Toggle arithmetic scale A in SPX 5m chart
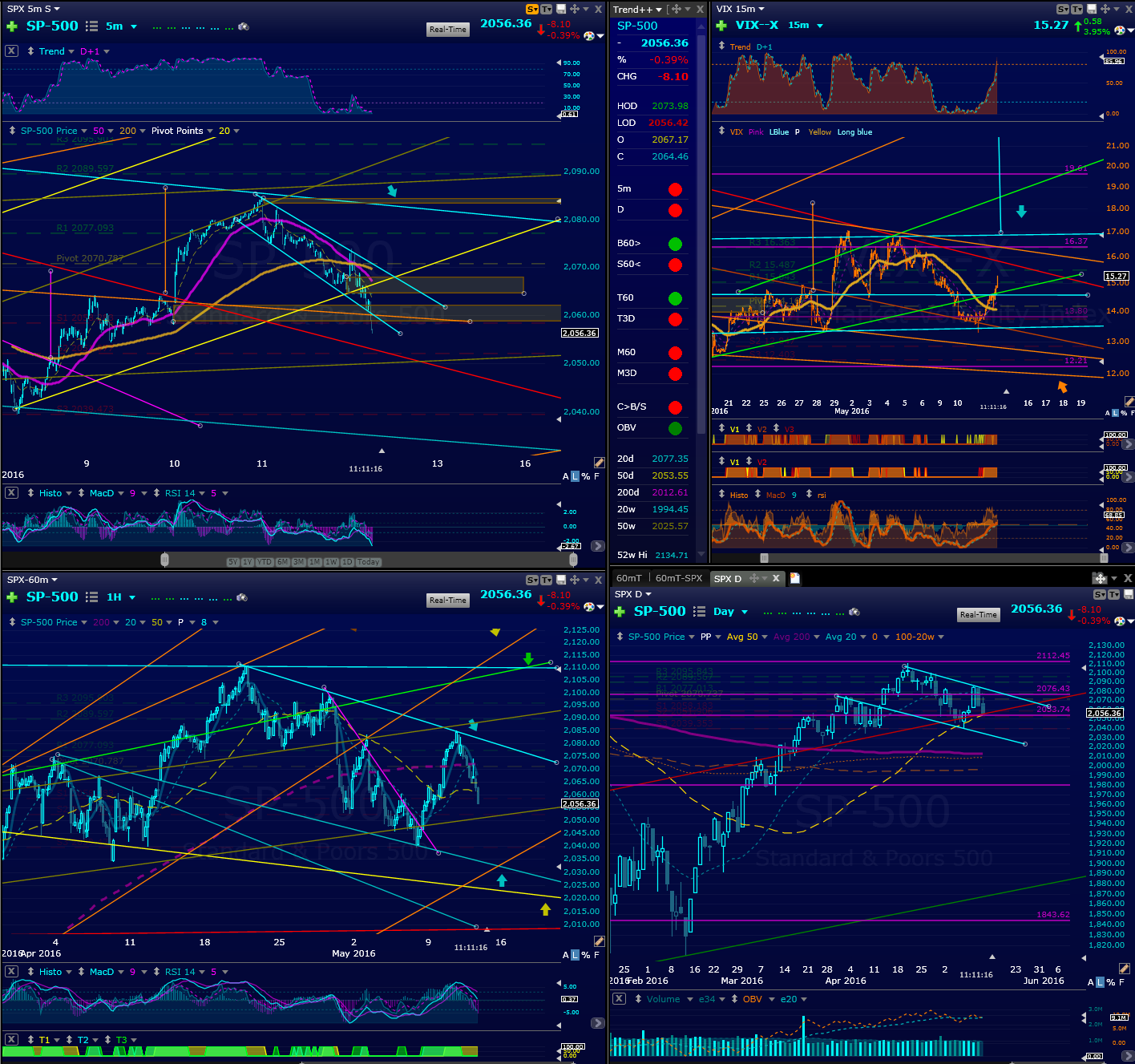The image size is (1135, 1064). [566, 476]
